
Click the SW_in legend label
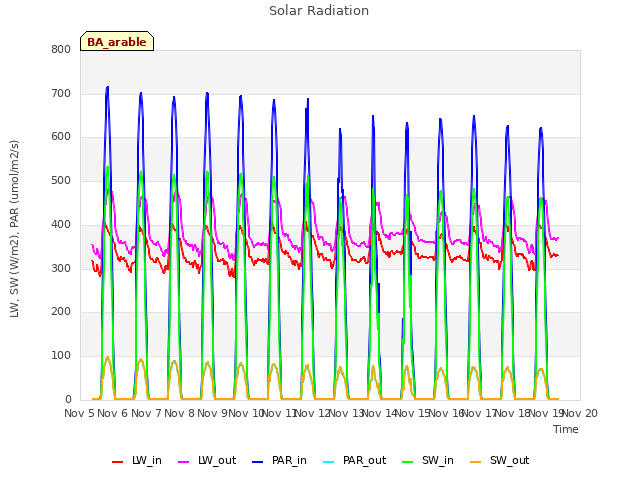point(438,460)
